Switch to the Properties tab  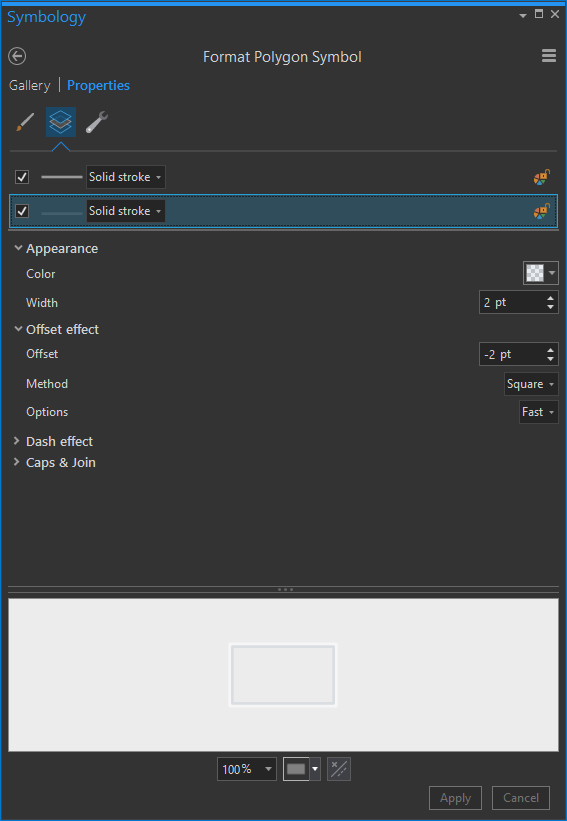pos(98,85)
